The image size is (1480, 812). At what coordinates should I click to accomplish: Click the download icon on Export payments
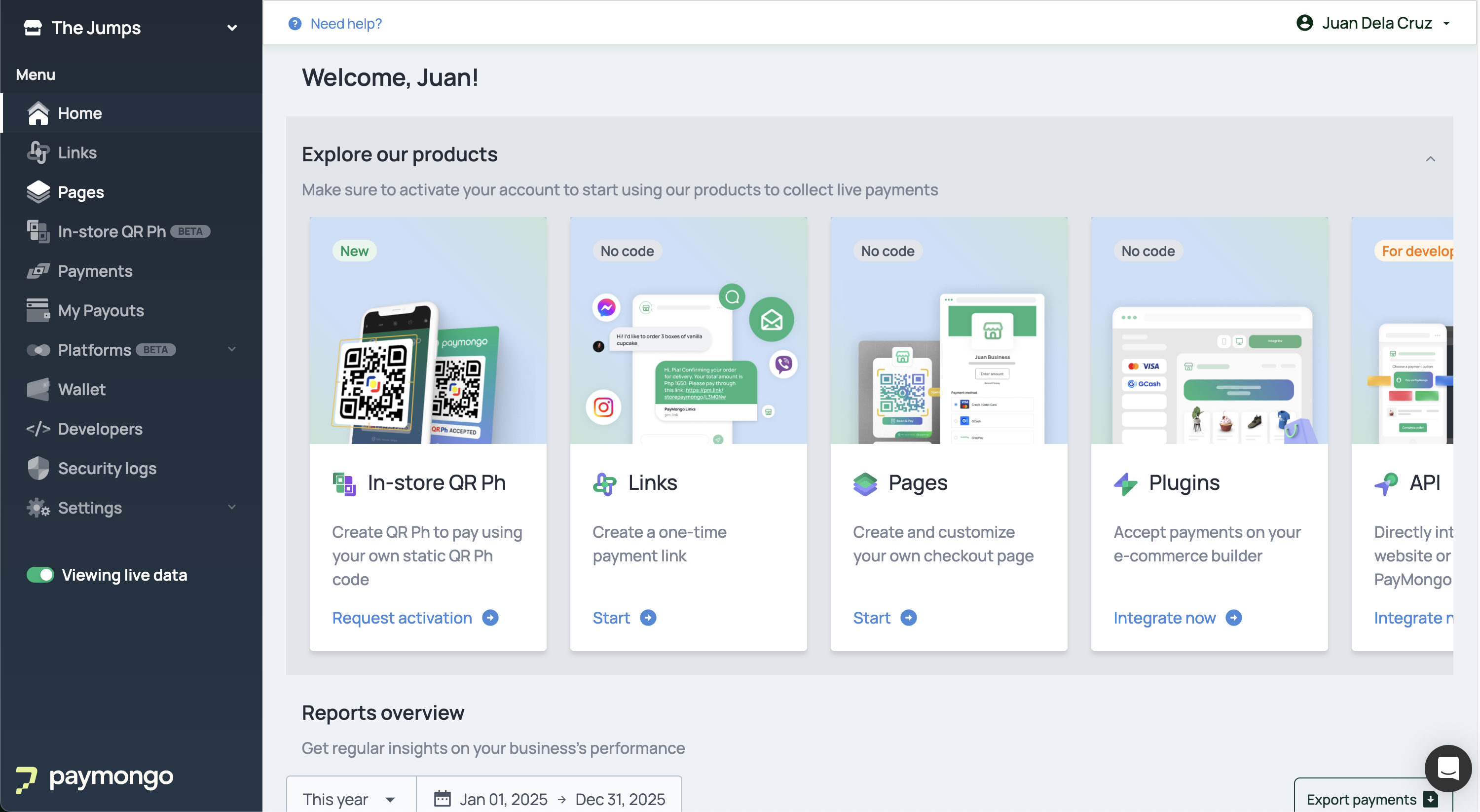click(1431, 799)
